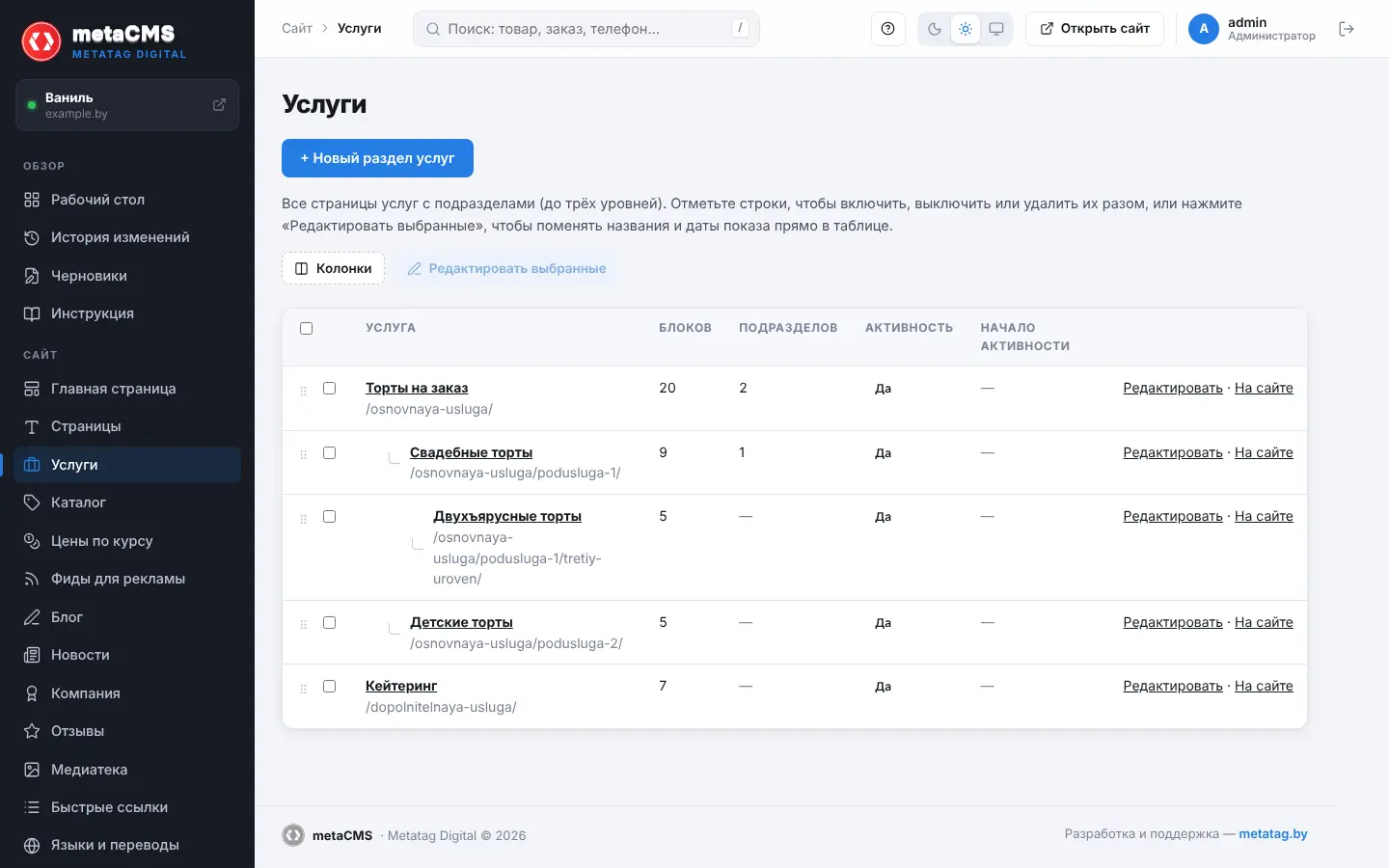1389x868 pixels.
Task: Grab drag handle for Торты на заказ row
Action: pyautogui.click(x=303, y=391)
